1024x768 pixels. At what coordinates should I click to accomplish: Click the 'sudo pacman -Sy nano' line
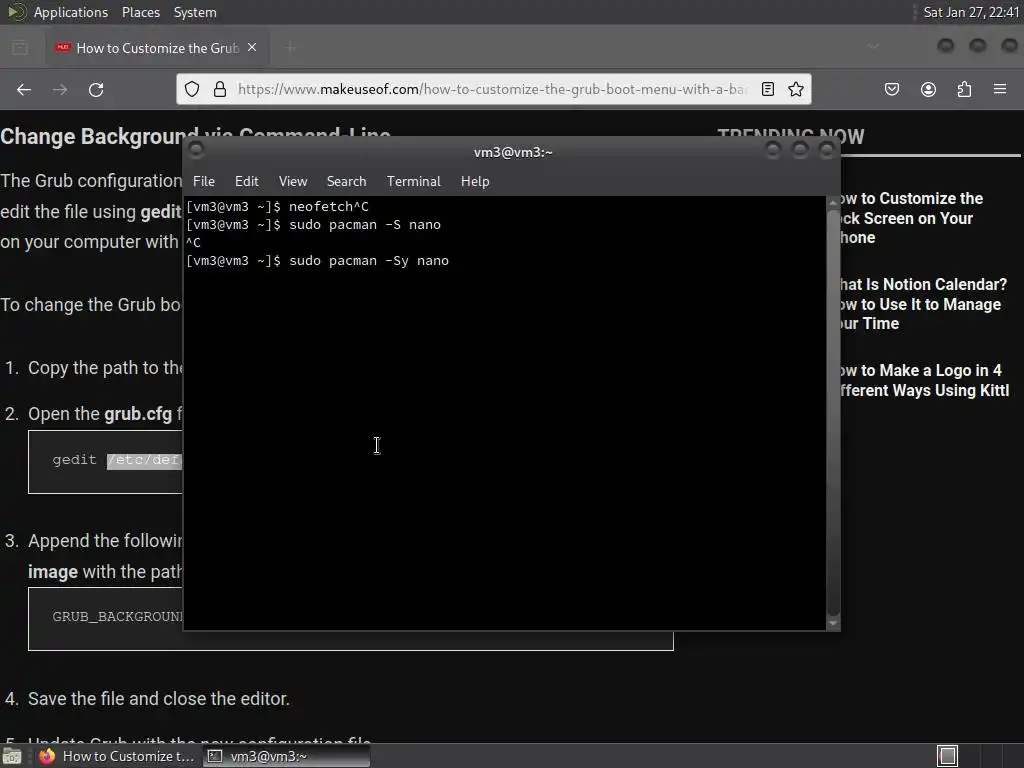point(317,261)
